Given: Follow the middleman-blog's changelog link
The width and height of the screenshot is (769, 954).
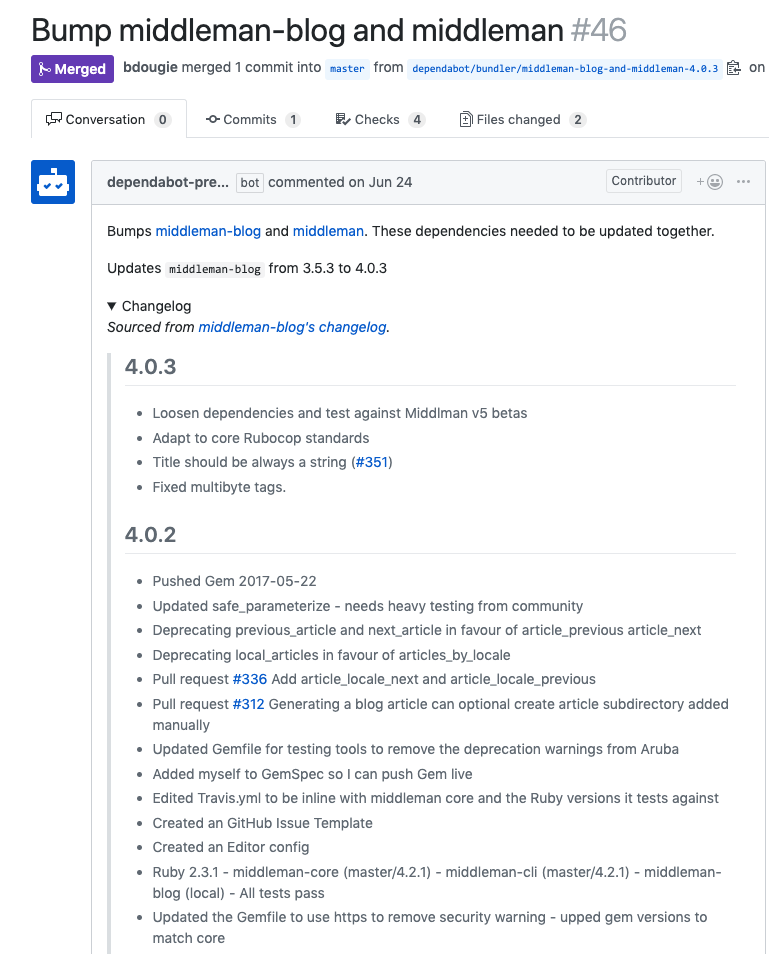Looking at the screenshot, I should 293,327.
